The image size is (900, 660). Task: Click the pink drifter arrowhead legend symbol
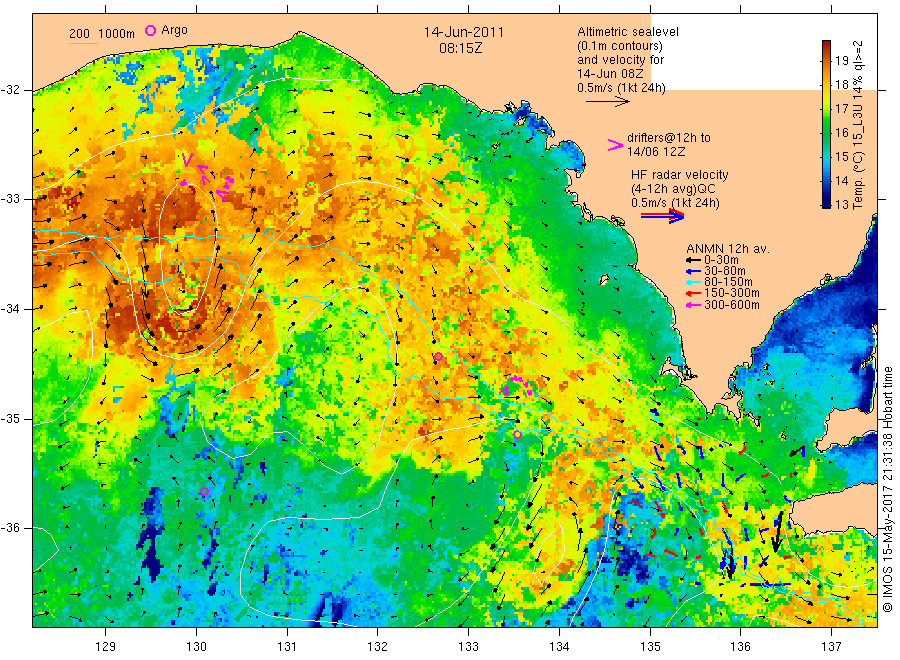(615, 145)
